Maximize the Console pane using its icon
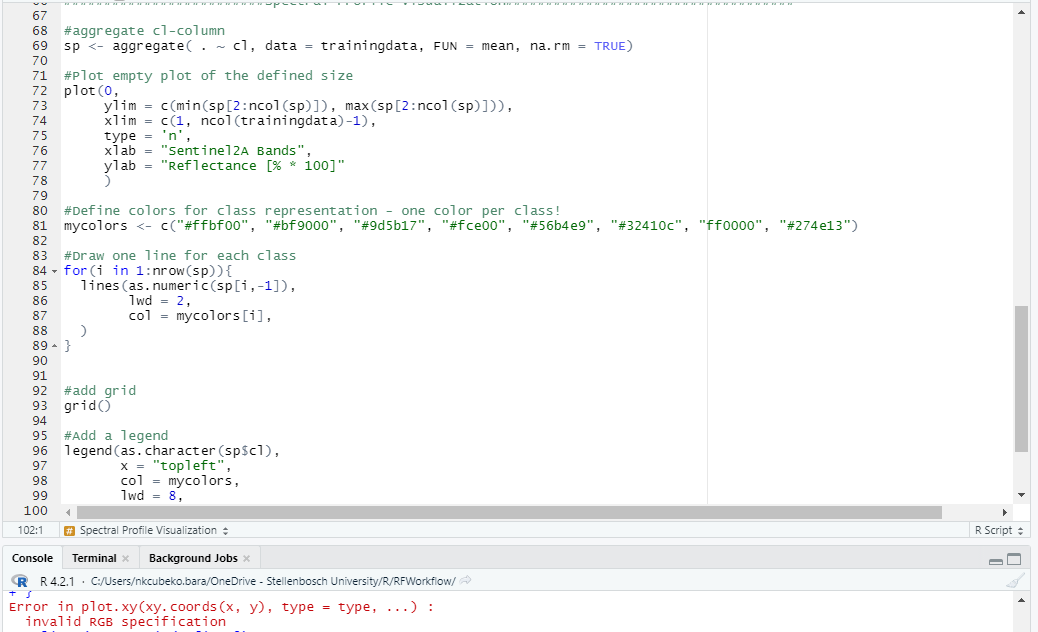 click(1014, 559)
